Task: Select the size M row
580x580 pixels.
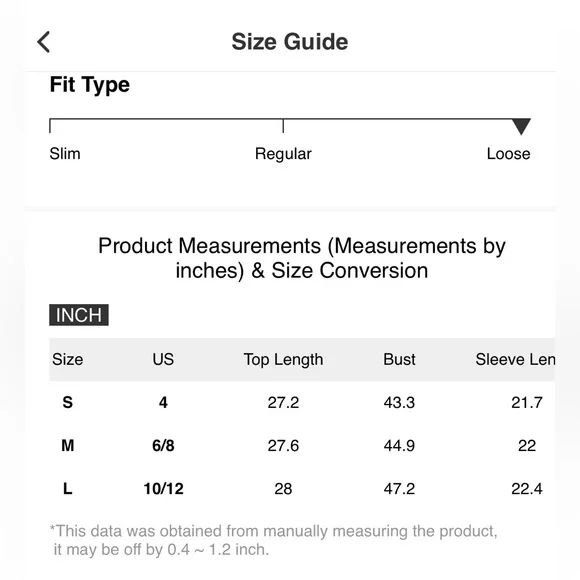Action: [302, 445]
